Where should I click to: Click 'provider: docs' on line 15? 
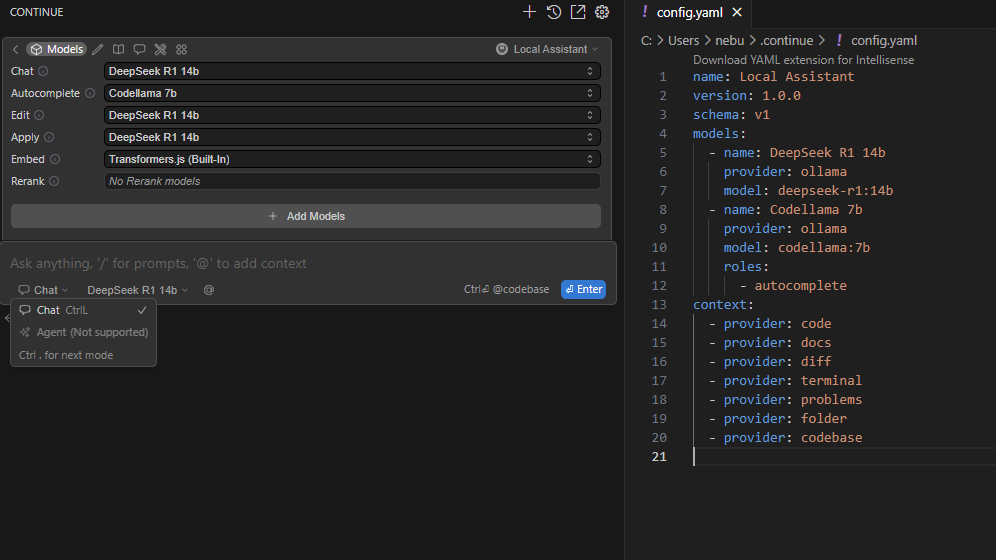coord(777,343)
